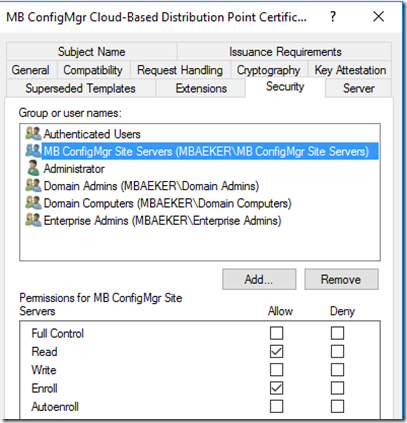Click the Deny column header
The image size is (407, 423).
coord(342,311)
